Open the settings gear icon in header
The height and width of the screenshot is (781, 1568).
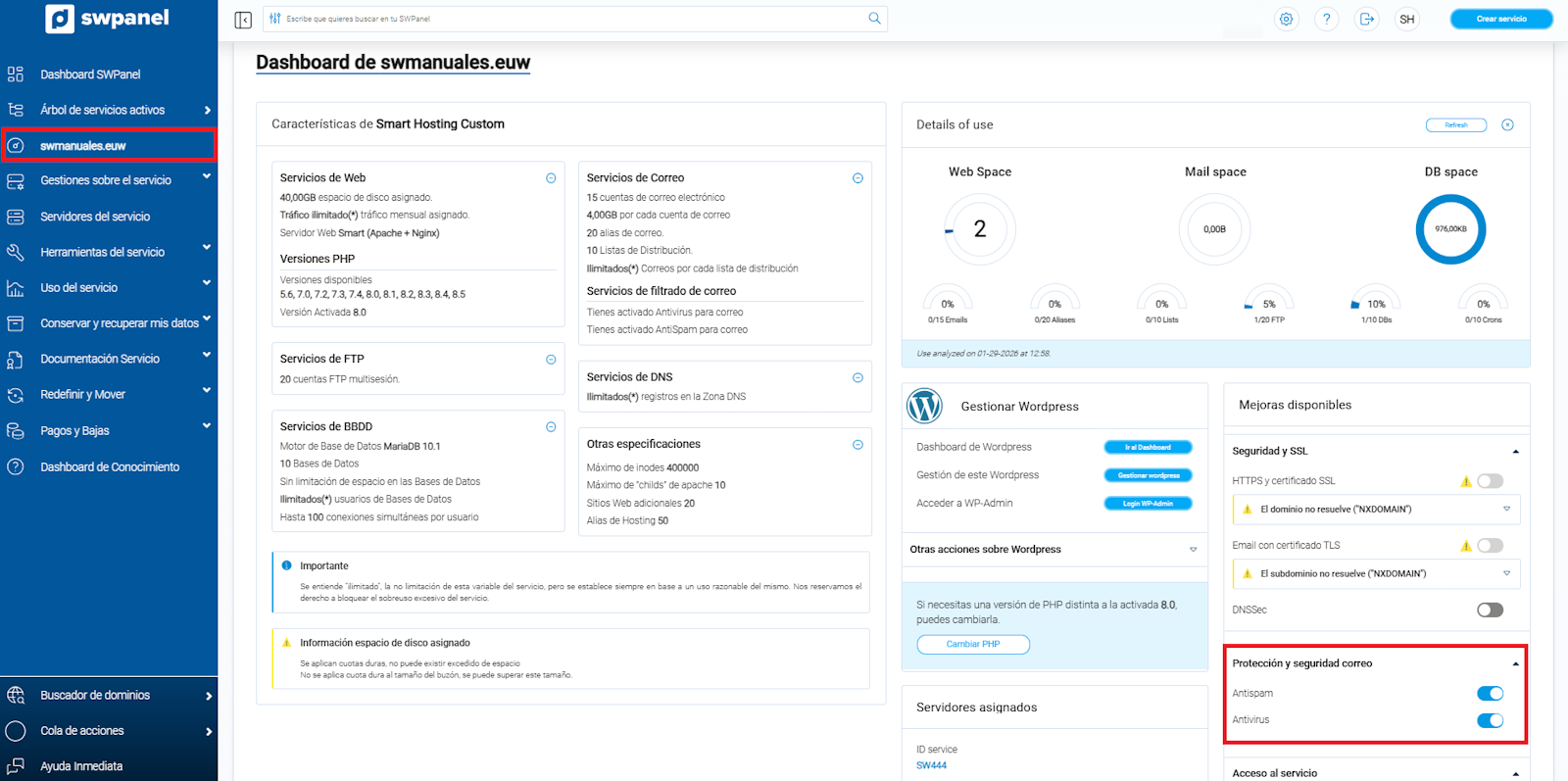[1286, 19]
